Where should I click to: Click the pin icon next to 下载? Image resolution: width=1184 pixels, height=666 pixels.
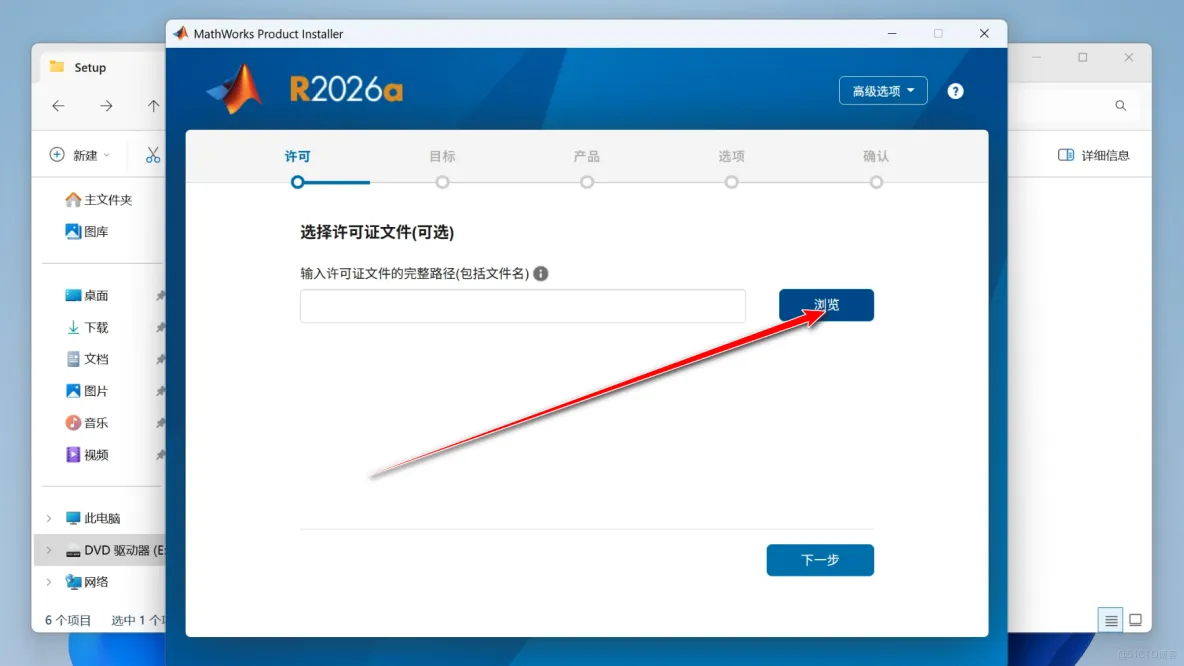(160, 327)
